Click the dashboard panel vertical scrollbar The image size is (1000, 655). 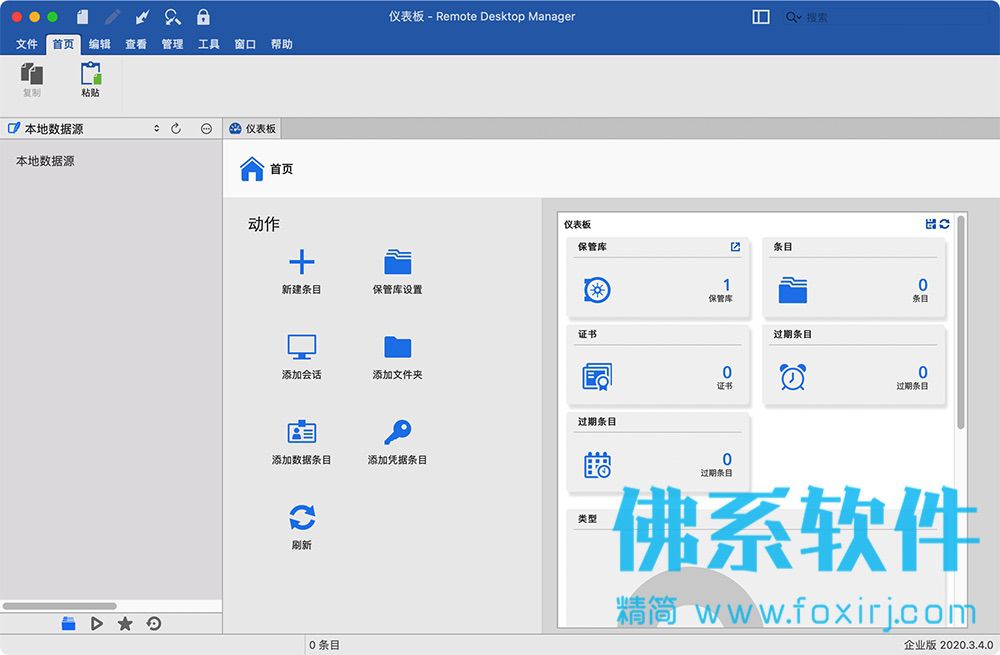tap(960, 323)
